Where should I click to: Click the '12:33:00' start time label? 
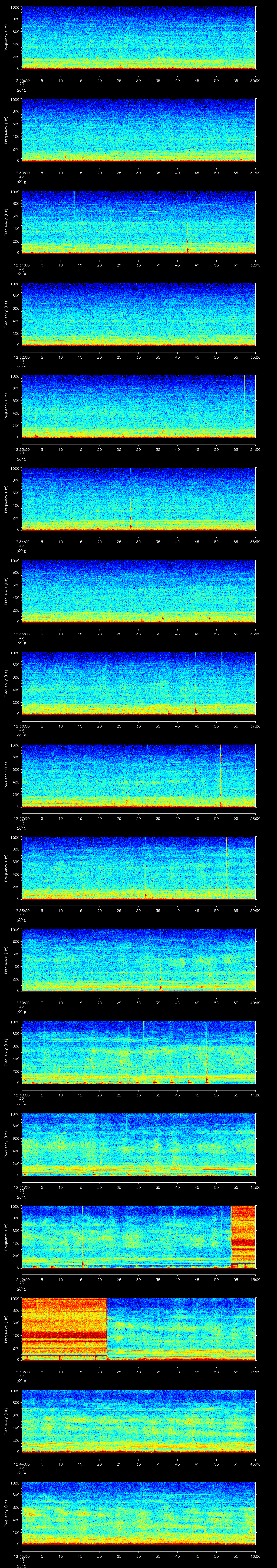point(21,449)
